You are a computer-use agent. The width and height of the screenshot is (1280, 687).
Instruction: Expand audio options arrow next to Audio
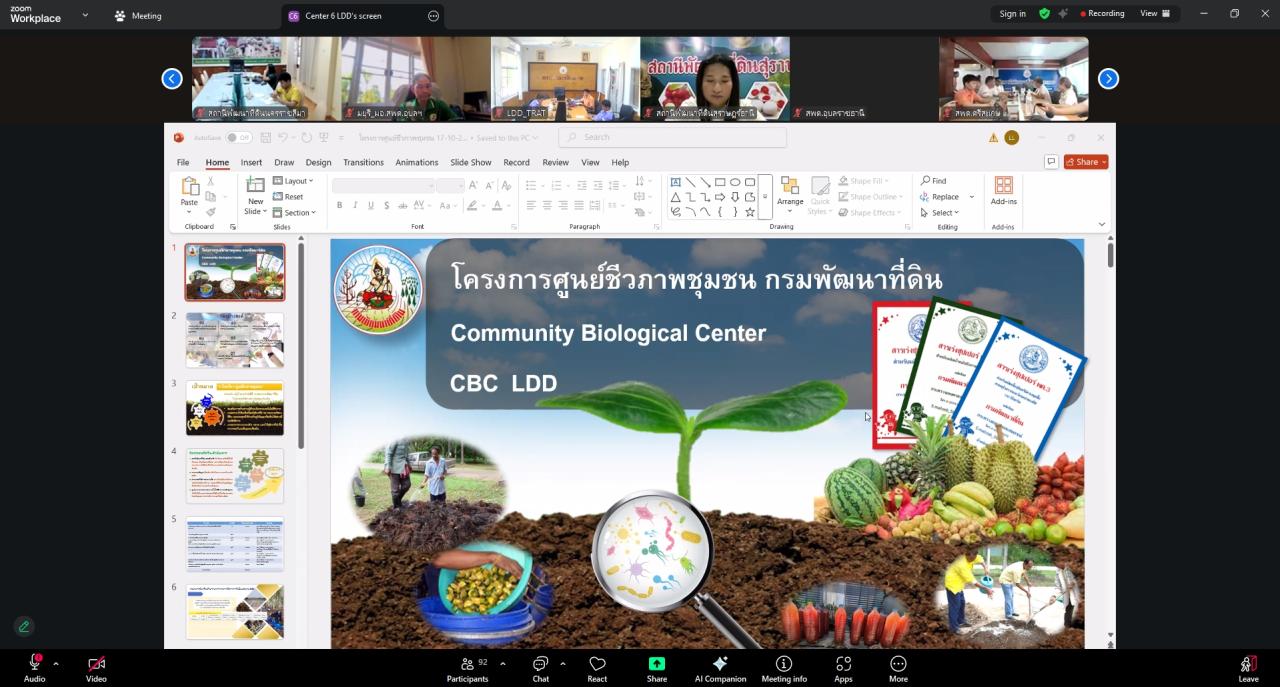56,663
